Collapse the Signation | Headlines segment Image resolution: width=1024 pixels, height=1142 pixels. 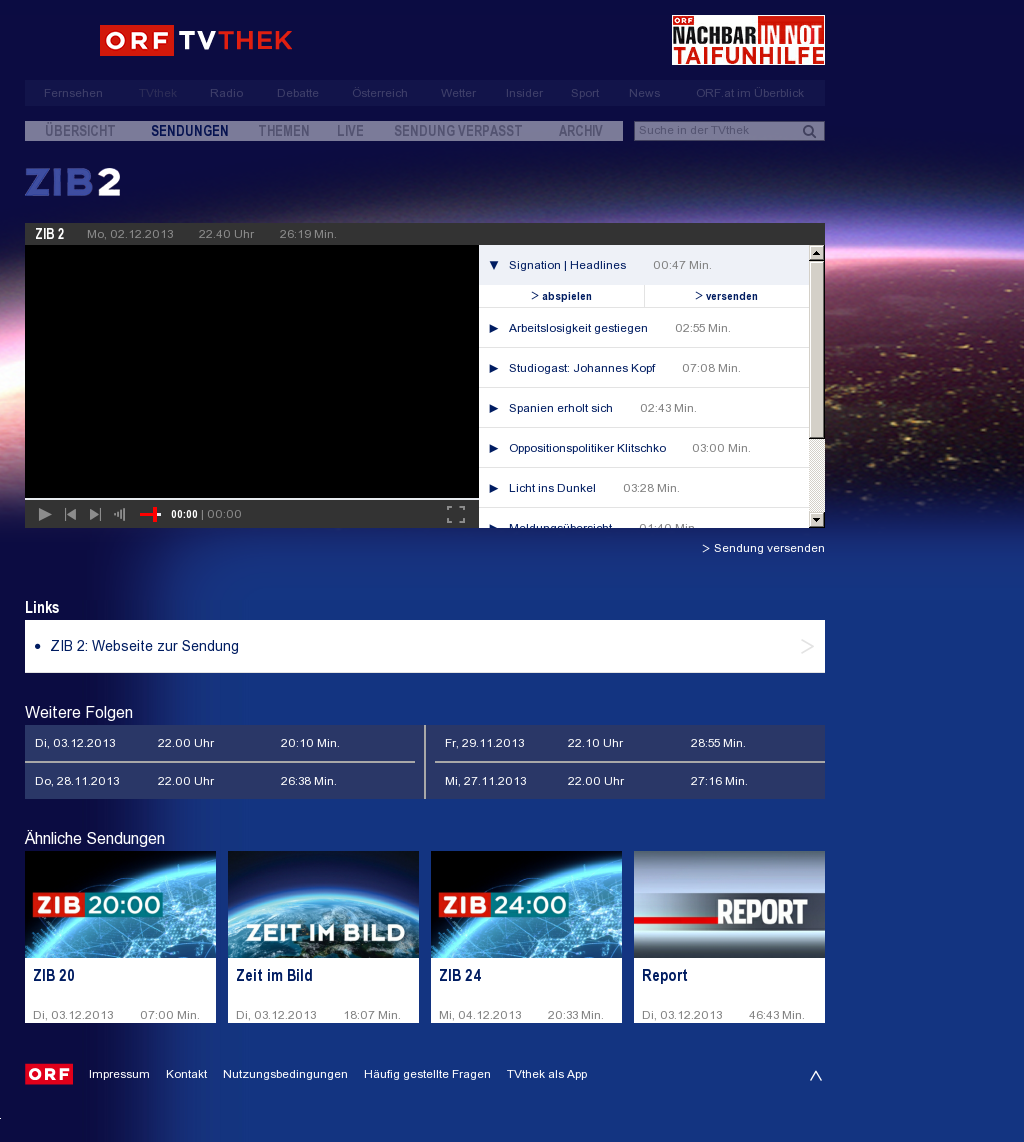(494, 266)
